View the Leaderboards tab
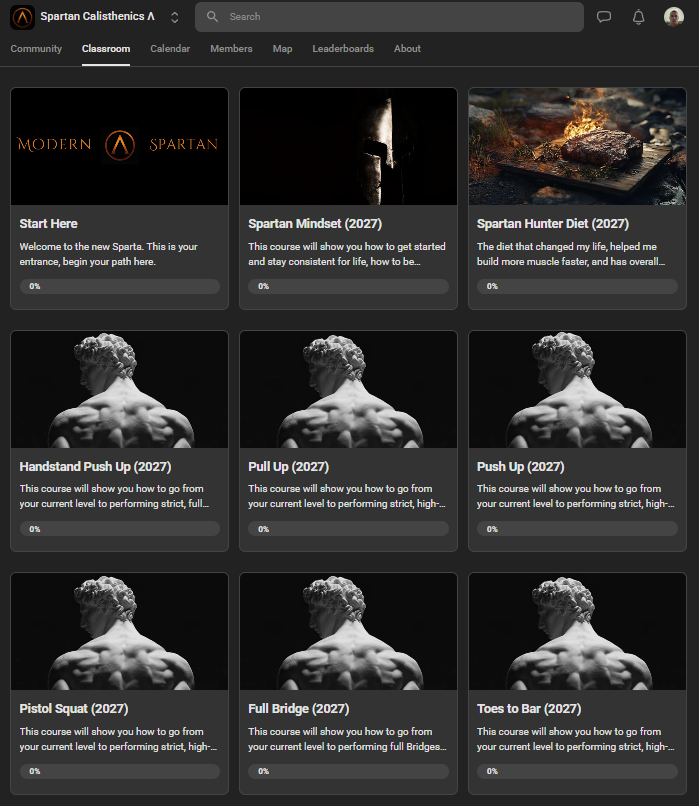 (x=343, y=48)
